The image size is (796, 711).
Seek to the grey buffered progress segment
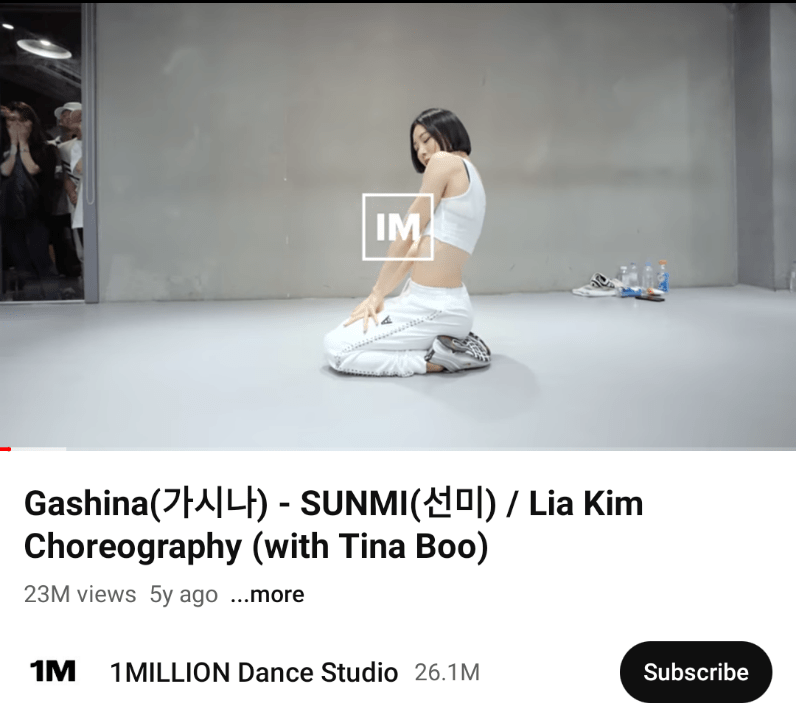coord(38,449)
